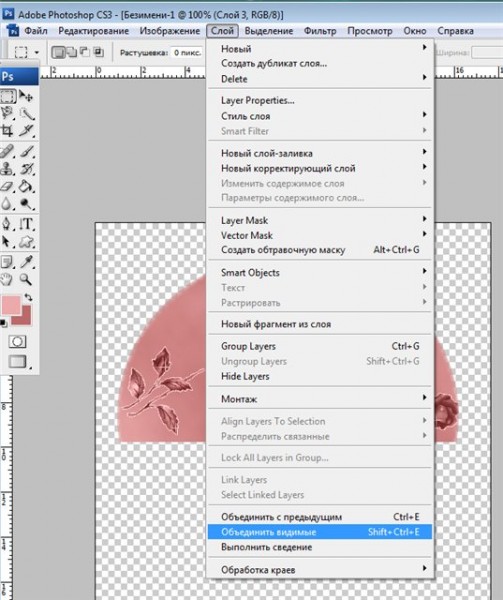The height and width of the screenshot is (600, 503).
Task: Open the Просмотр menu
Action: [x=370, y=31]
